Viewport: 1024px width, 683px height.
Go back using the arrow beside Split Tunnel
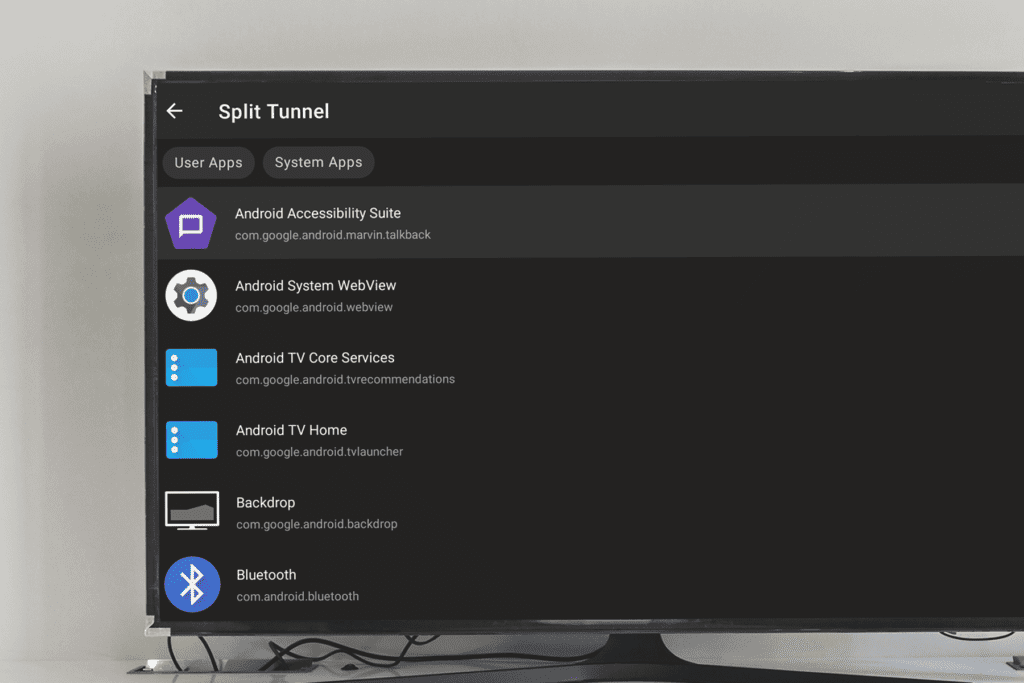(174, 111)
